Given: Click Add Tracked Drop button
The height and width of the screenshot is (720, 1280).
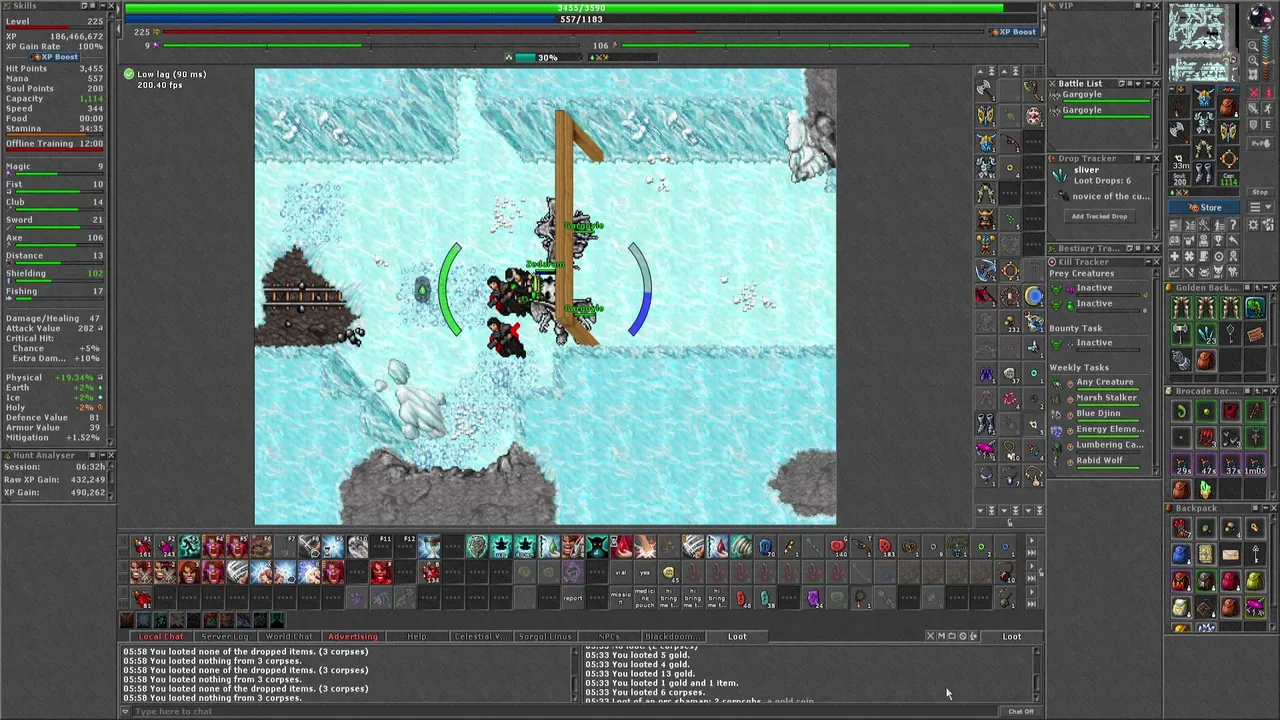Looking at the screenshot, I should tap(1099, 216).
